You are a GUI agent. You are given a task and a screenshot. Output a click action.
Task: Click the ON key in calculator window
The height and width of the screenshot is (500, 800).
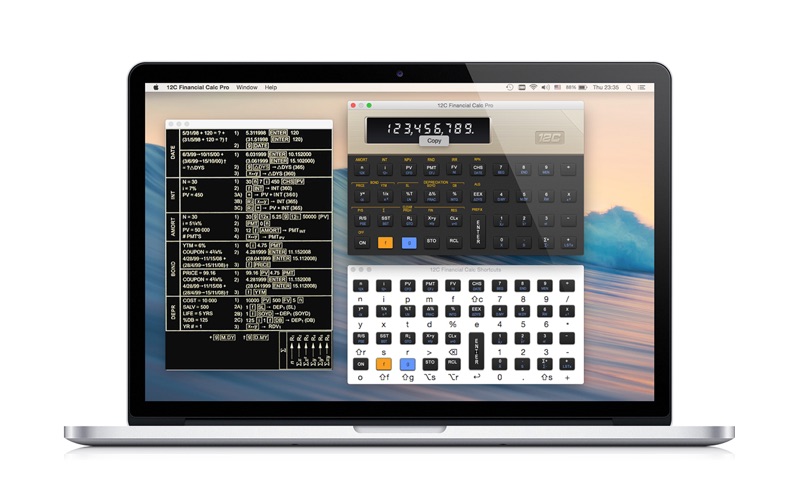pos(362,243)
